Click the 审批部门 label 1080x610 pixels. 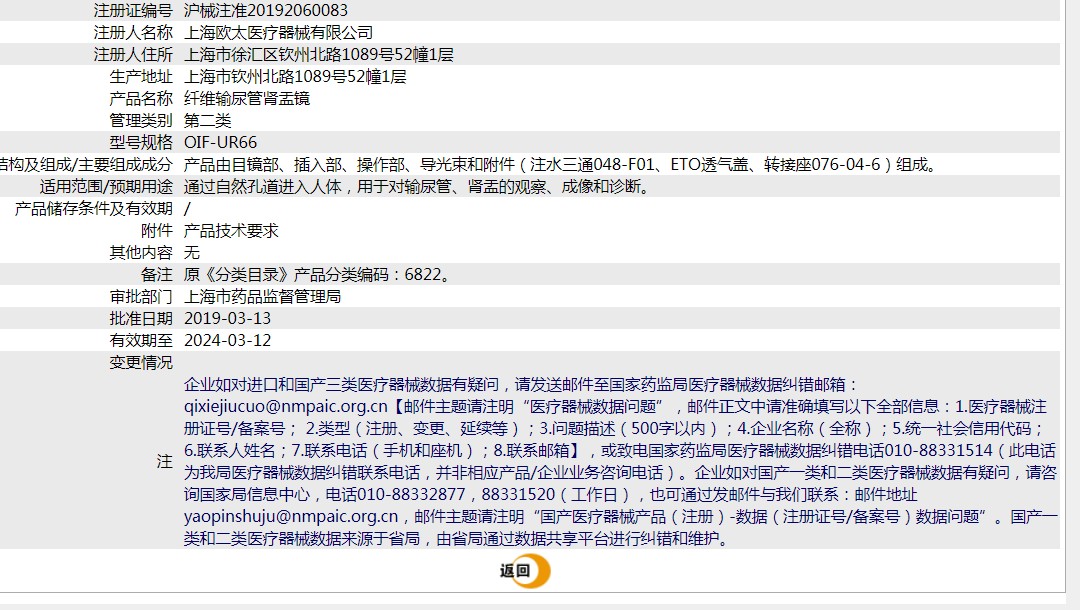click(x=141, y=297)
